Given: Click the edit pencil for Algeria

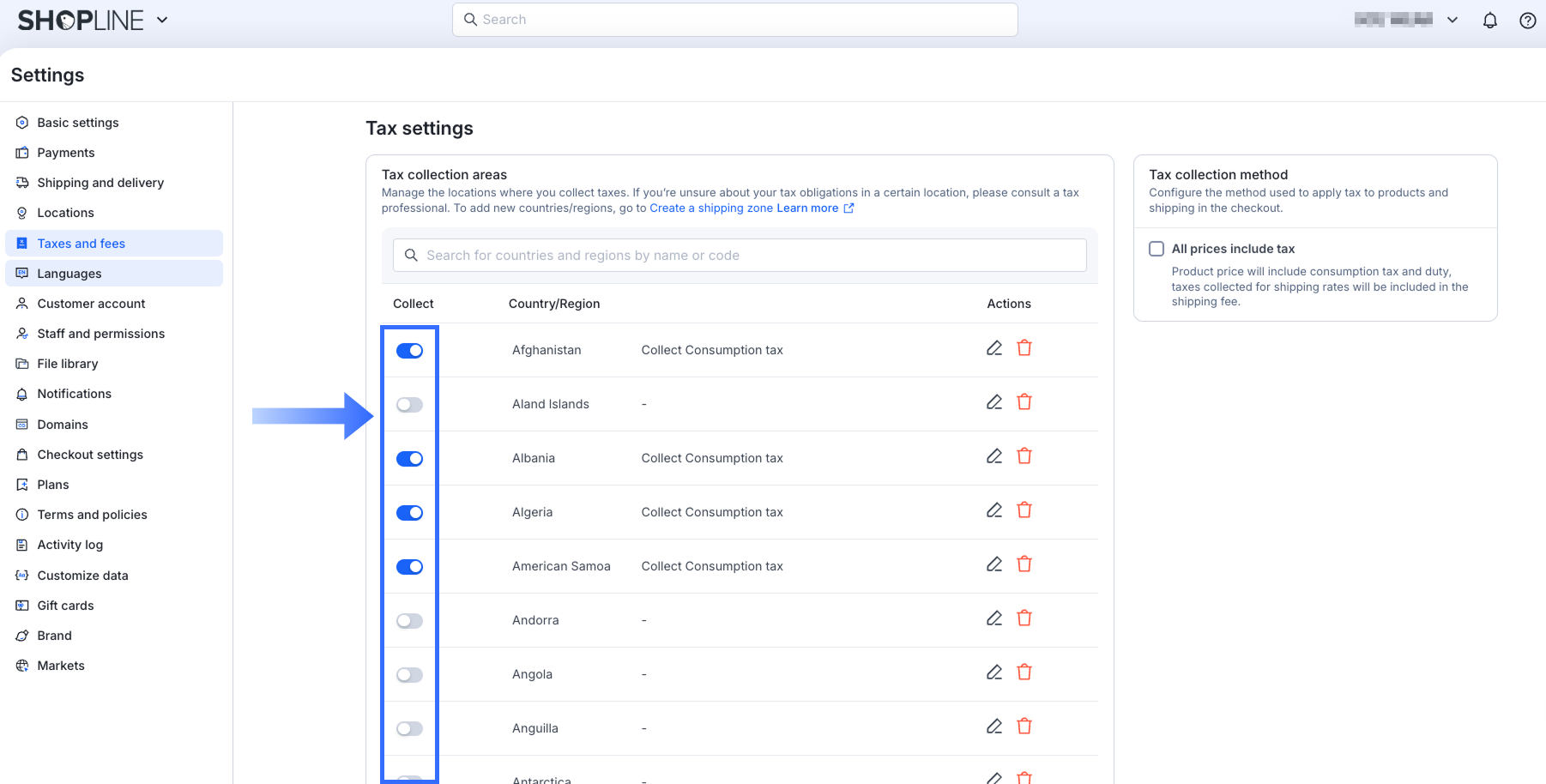Looking at the screenshot, I should pyautogui.click(x=993, y=510).
